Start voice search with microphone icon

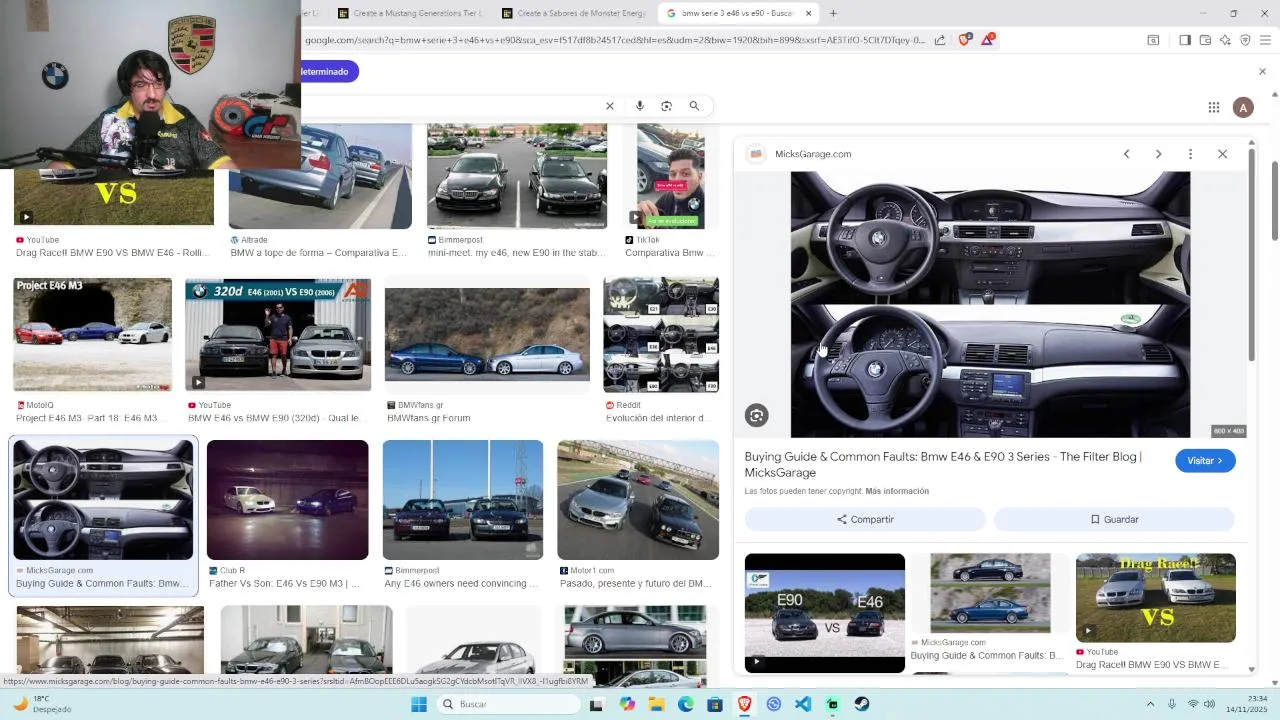640,106
